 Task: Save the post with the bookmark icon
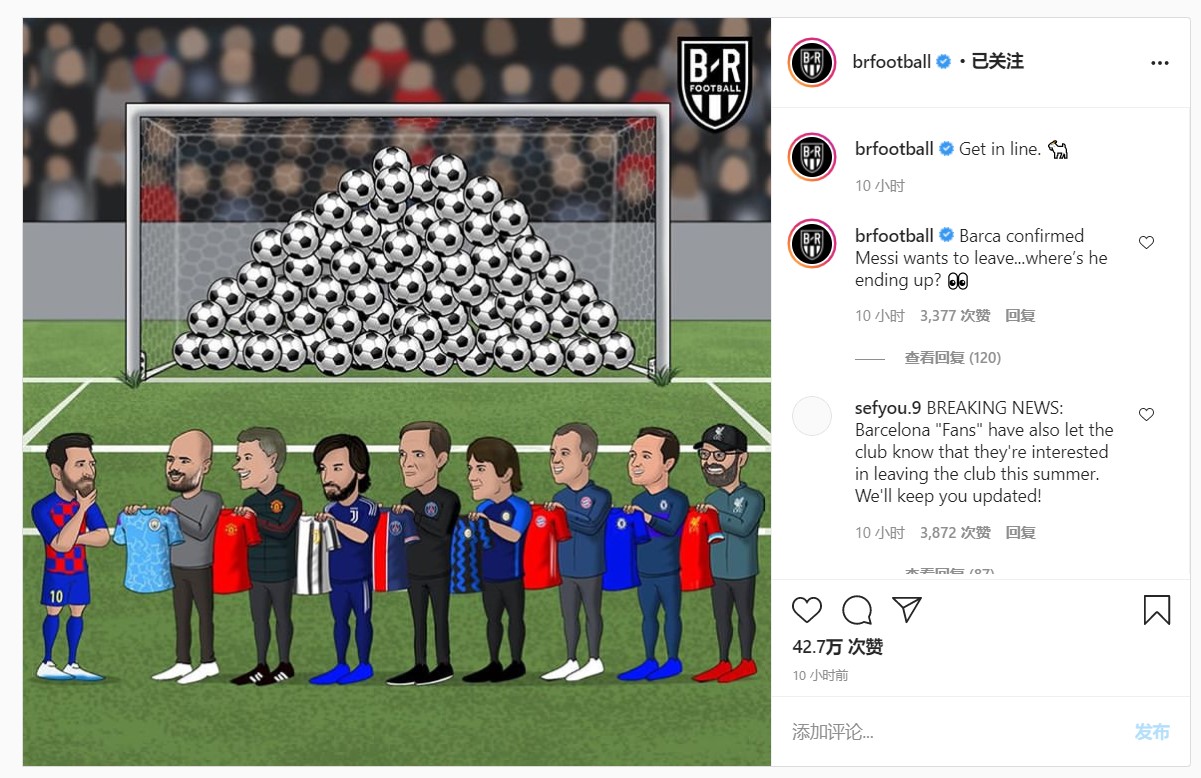1156,610
